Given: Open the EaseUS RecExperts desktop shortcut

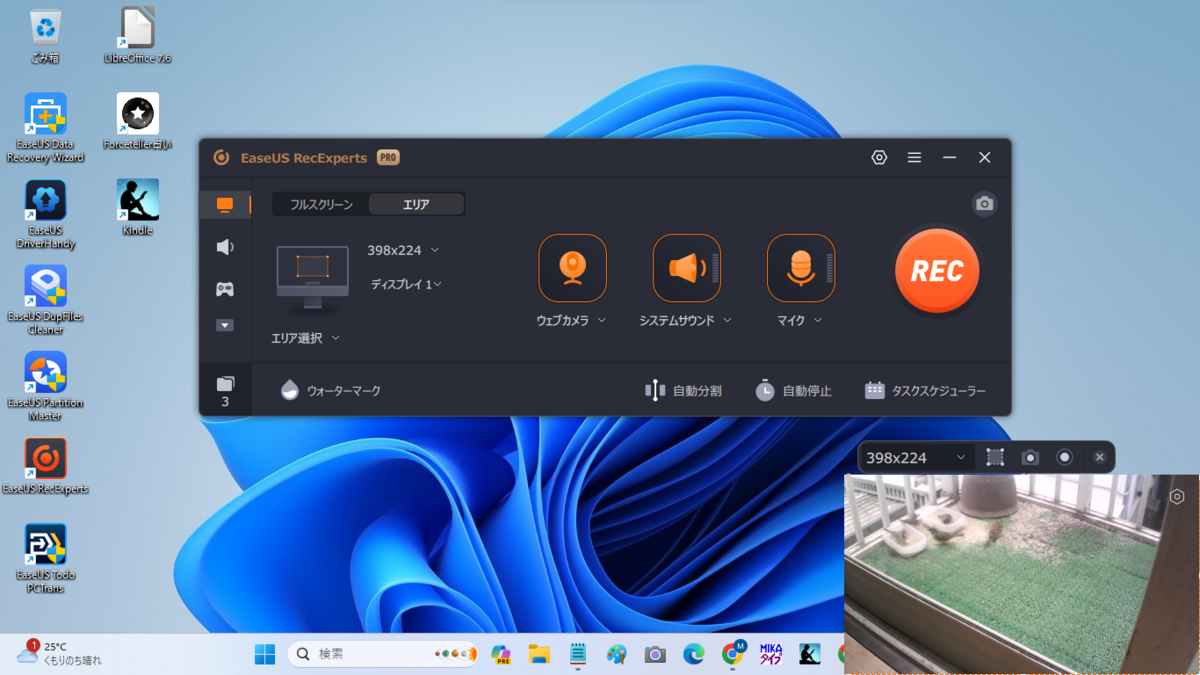Looking at the screenshot, I should (45, 467).
